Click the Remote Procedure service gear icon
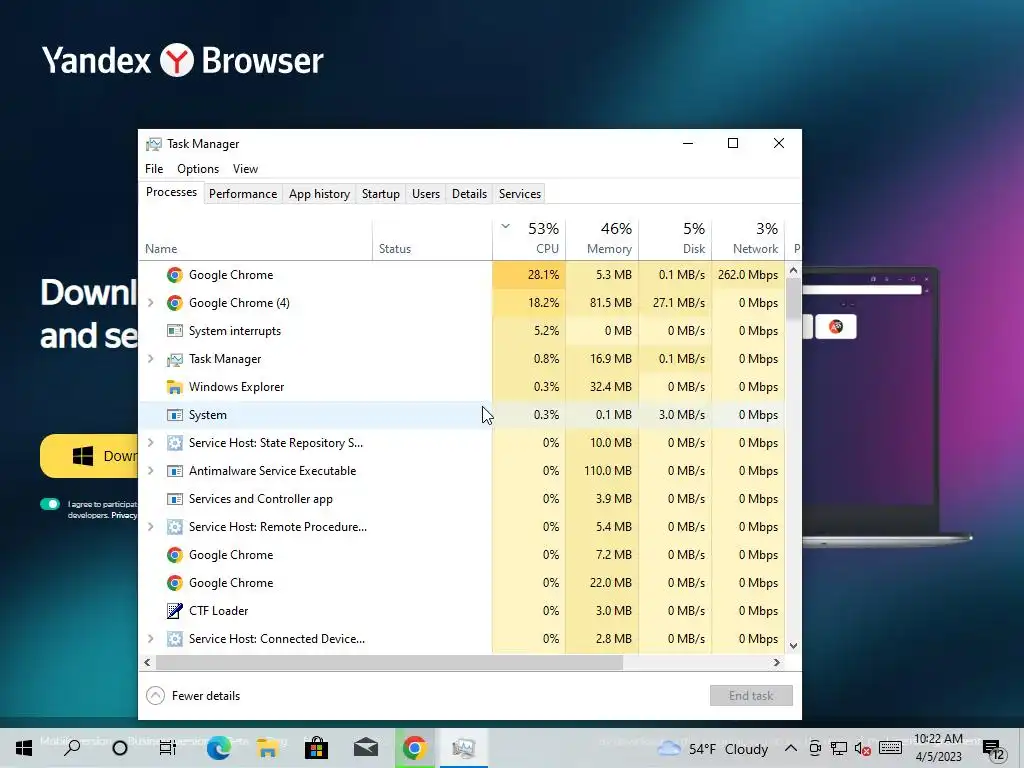Screen dimensions: 1024x768 point(174,527)
